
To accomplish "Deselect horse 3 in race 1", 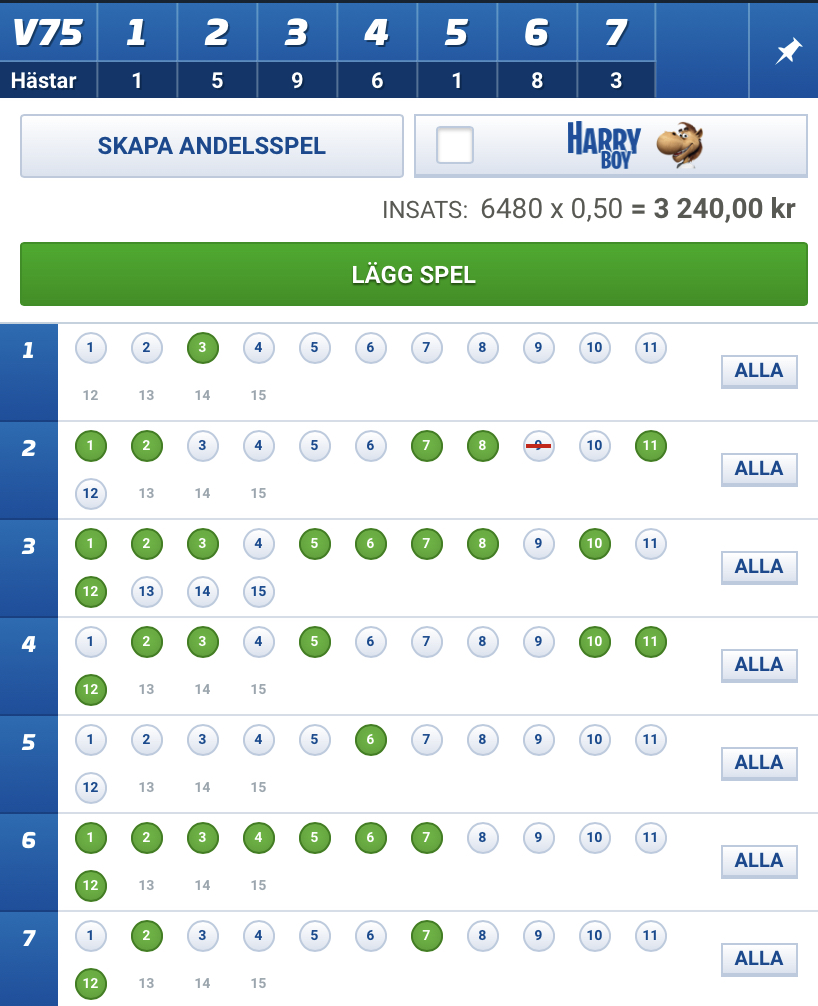I will click(x=203, y=348).
